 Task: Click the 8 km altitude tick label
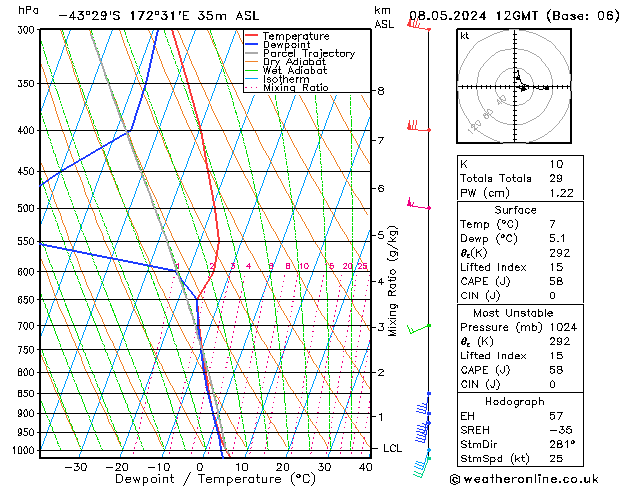point(381,91)
